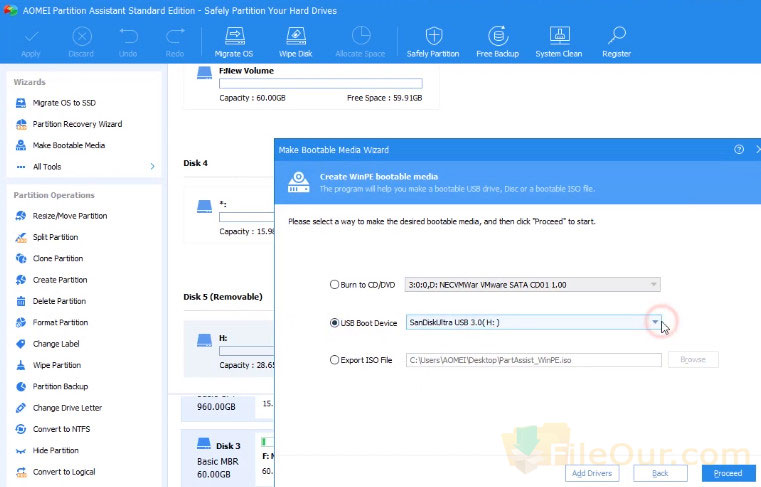Choose Convert to NTFS operation

click(52, 430)
